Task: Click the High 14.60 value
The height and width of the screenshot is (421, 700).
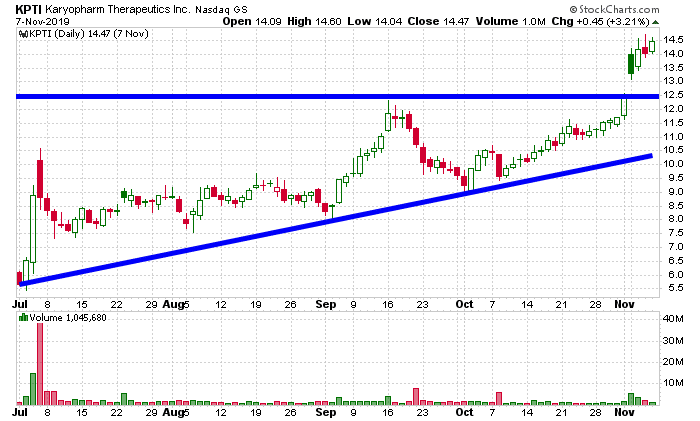Action: click(314, 21)
